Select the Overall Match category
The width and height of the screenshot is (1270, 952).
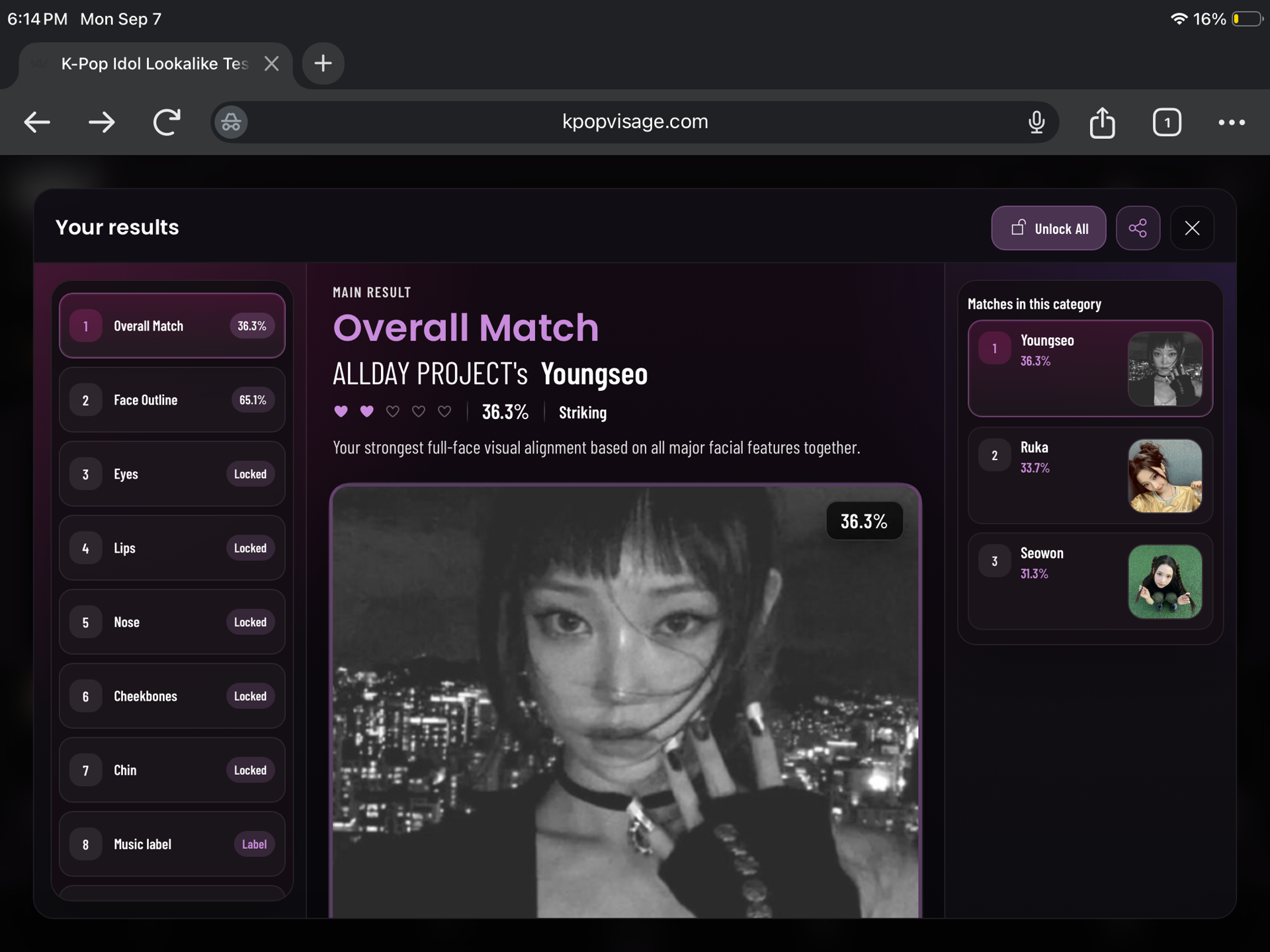coord(172,326)
